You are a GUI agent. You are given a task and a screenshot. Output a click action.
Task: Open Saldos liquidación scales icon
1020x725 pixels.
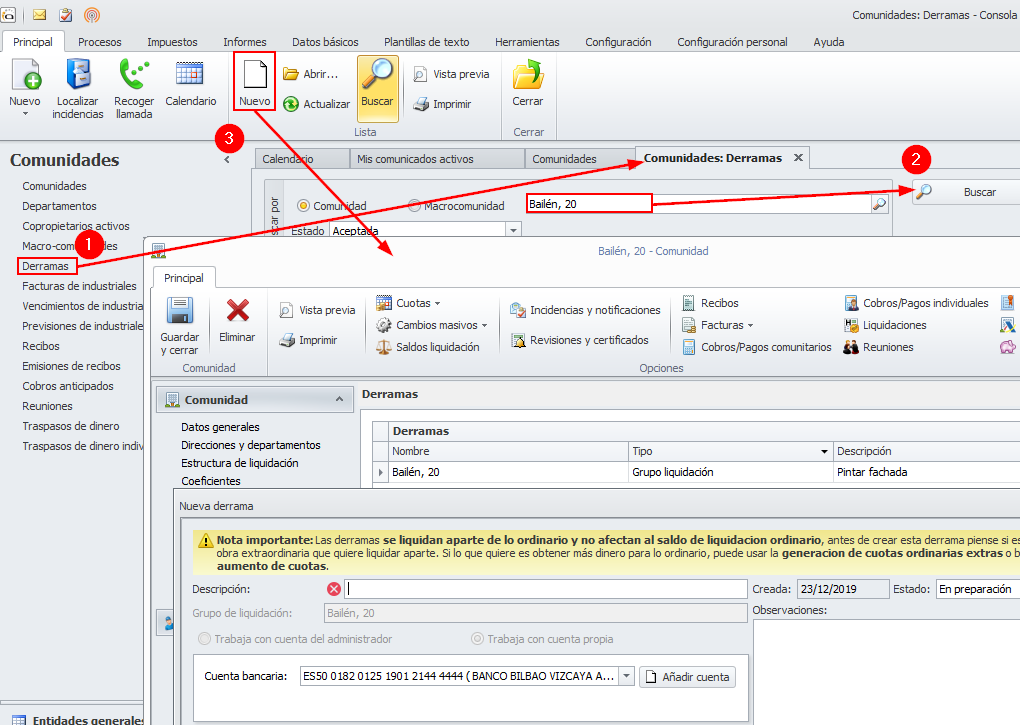tap(384, 347)
